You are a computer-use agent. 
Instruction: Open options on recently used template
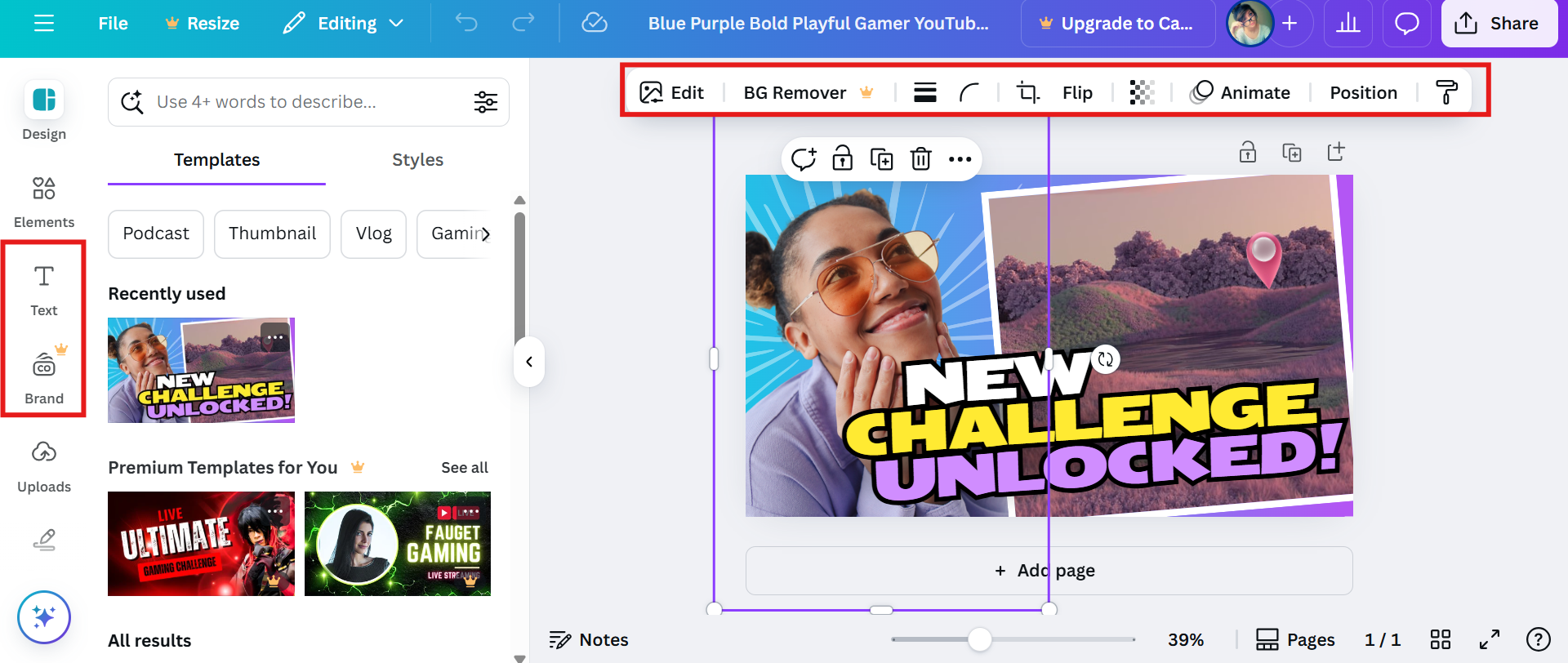click(x=275, y=337)
